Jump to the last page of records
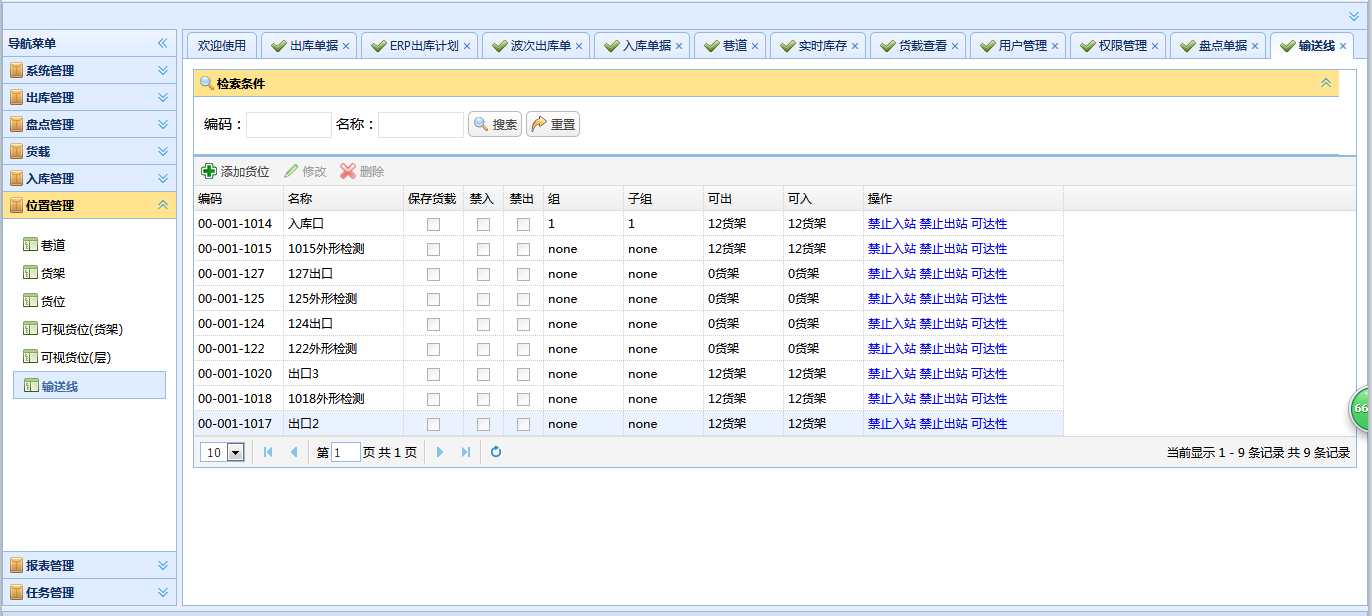The image size is (1372, 616). [466, 452]
